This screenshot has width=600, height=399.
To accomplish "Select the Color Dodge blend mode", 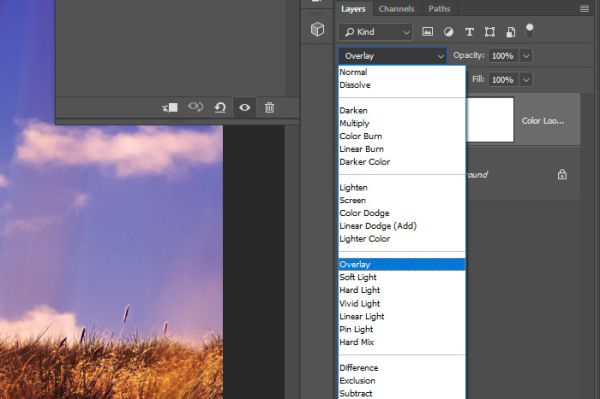I will point(402,213).
